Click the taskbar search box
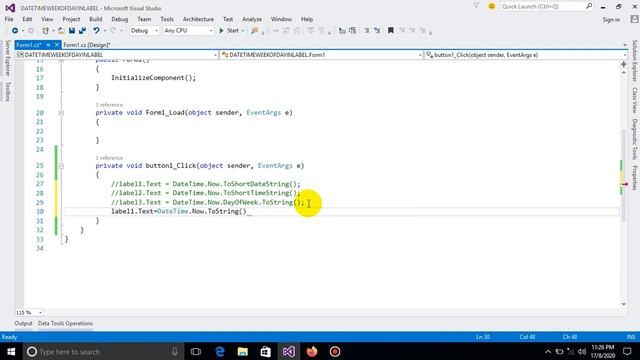 [x=102, y=351]
